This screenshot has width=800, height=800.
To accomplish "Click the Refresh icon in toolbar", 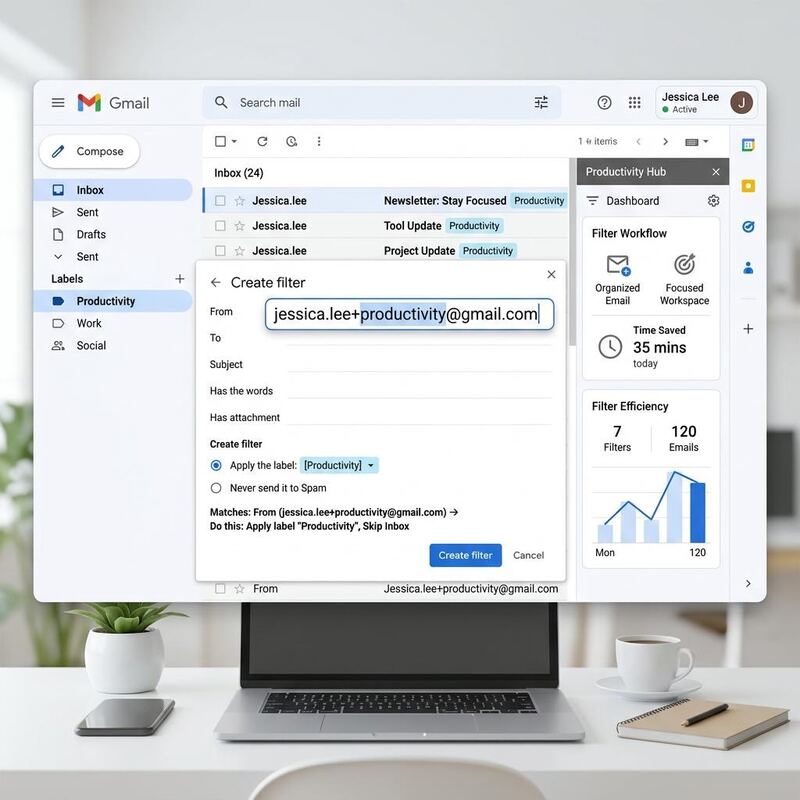I will 262,141.
